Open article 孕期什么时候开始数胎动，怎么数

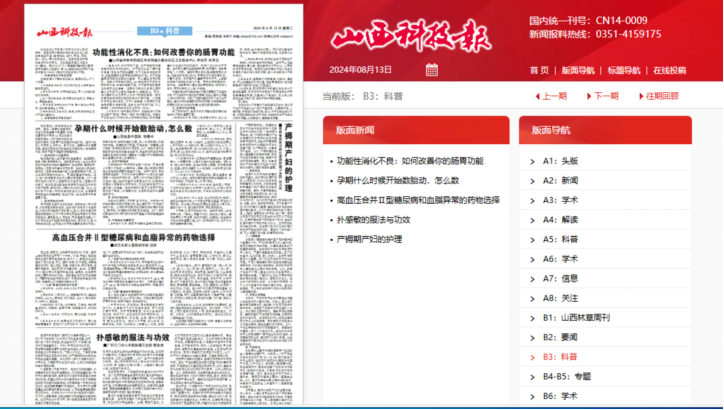(398, 181)
